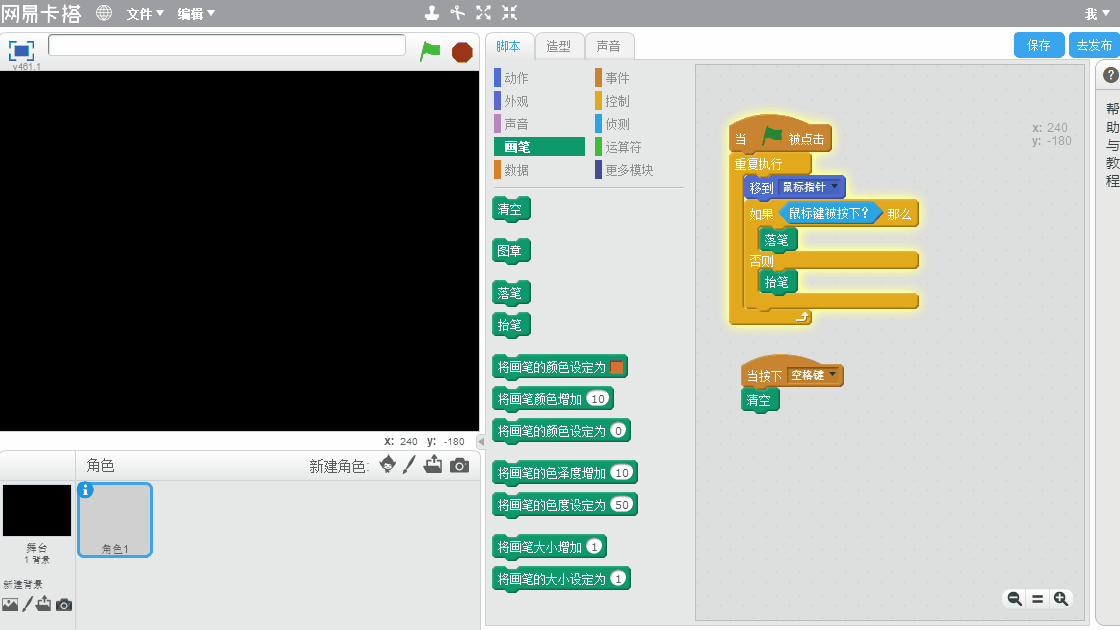This screenshot has height=630, width=1120.
Task: Open the language globe menu
Action: pos(104,13)
